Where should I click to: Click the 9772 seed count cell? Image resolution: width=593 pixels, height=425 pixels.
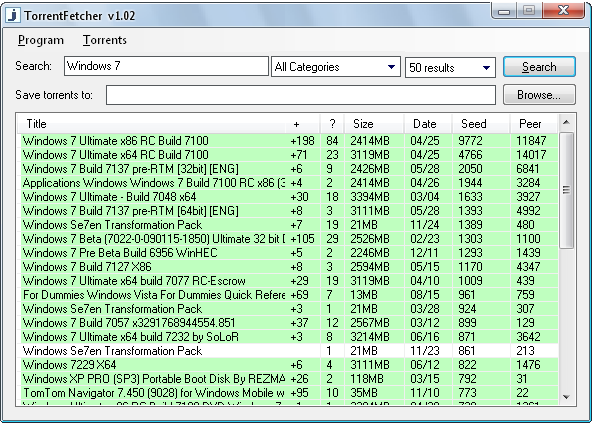tap(470, 141)
